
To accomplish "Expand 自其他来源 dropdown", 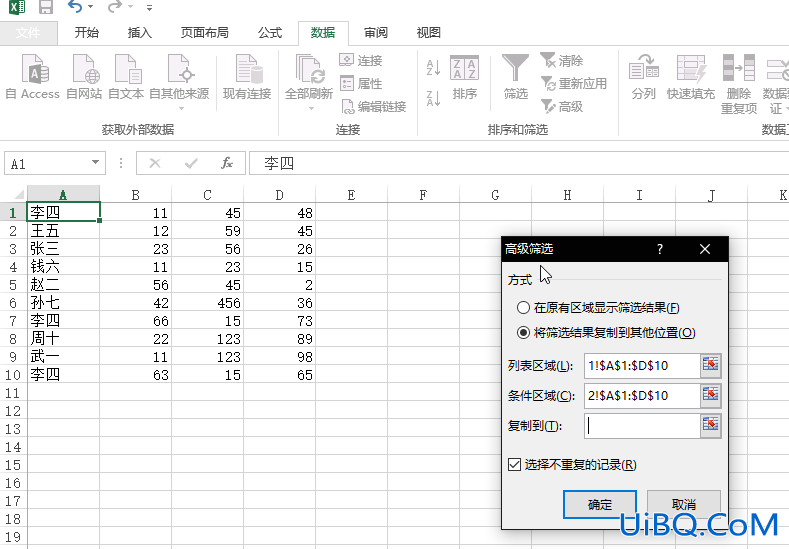I will click(181, 108).
